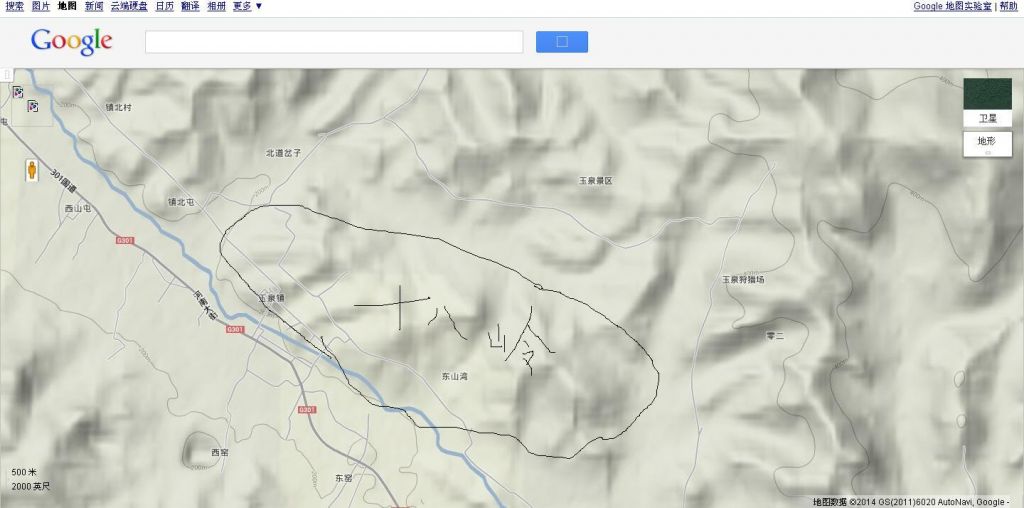Click the 帮助 help link
This screenshot has width=1024, height=508.
coord(1008,6)
